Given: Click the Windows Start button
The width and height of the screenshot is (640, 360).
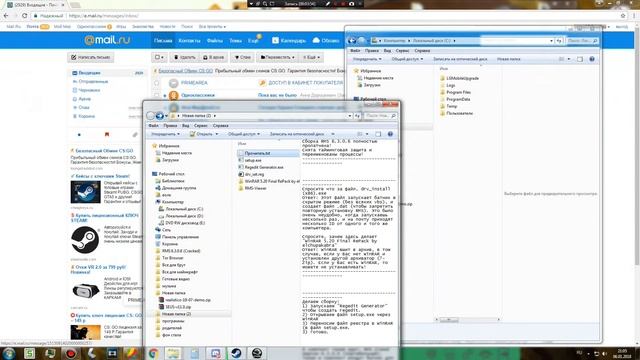Looking at the screenshot, I should 8,353.
